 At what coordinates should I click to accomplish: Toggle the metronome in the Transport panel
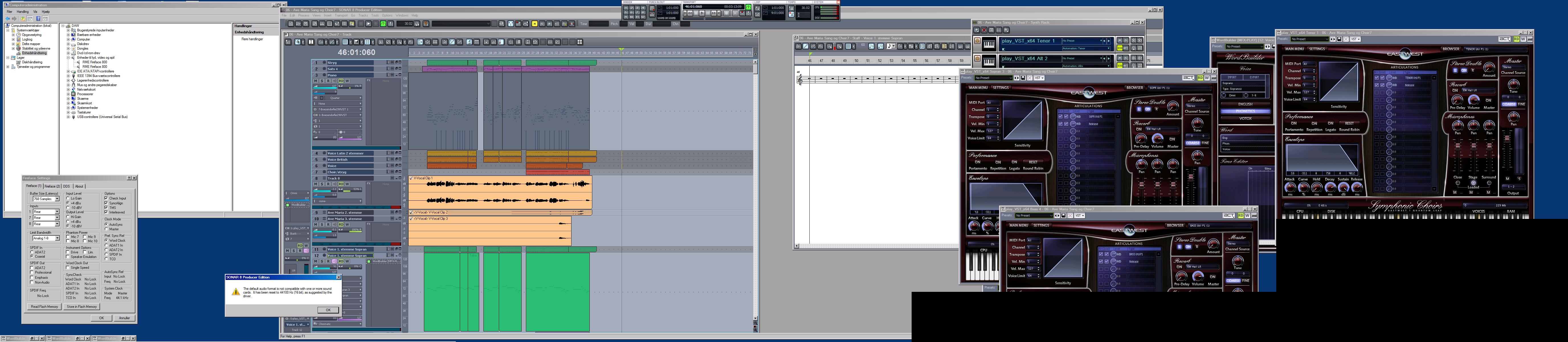click(791, 8)
